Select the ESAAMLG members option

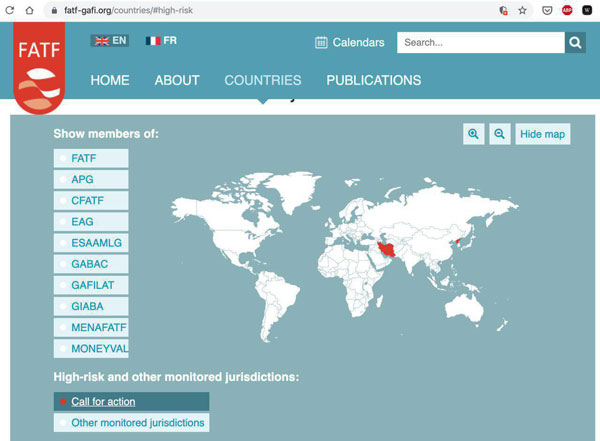[x=91, y=243]
